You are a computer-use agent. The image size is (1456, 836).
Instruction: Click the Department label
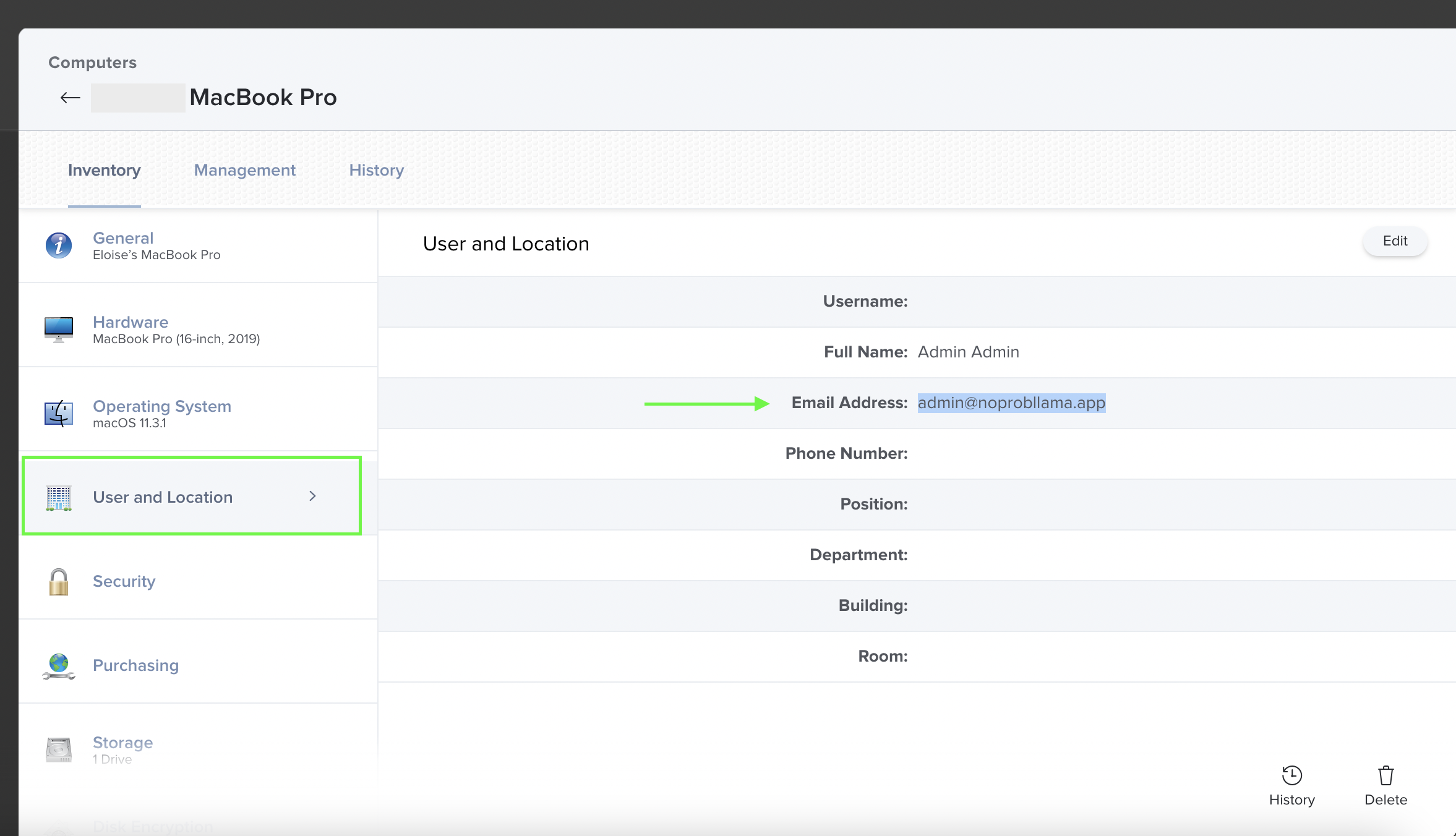click(859, 555)
